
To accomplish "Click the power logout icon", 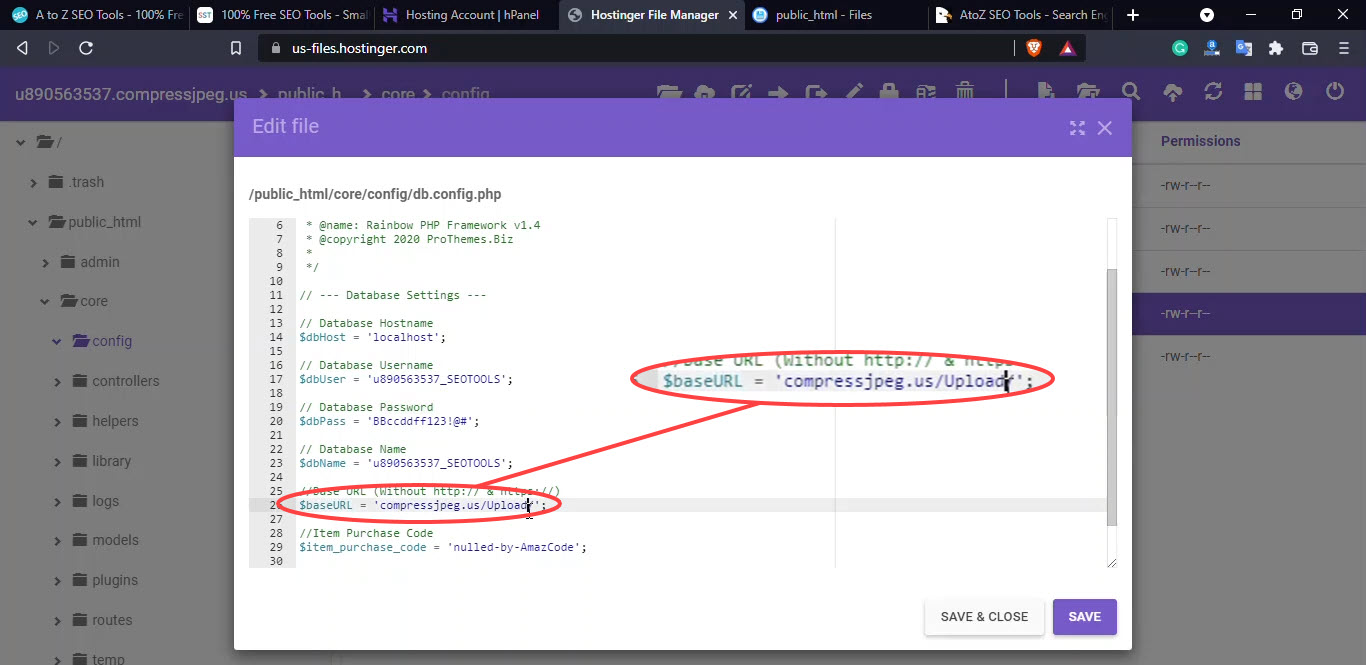I will 1334,92.
